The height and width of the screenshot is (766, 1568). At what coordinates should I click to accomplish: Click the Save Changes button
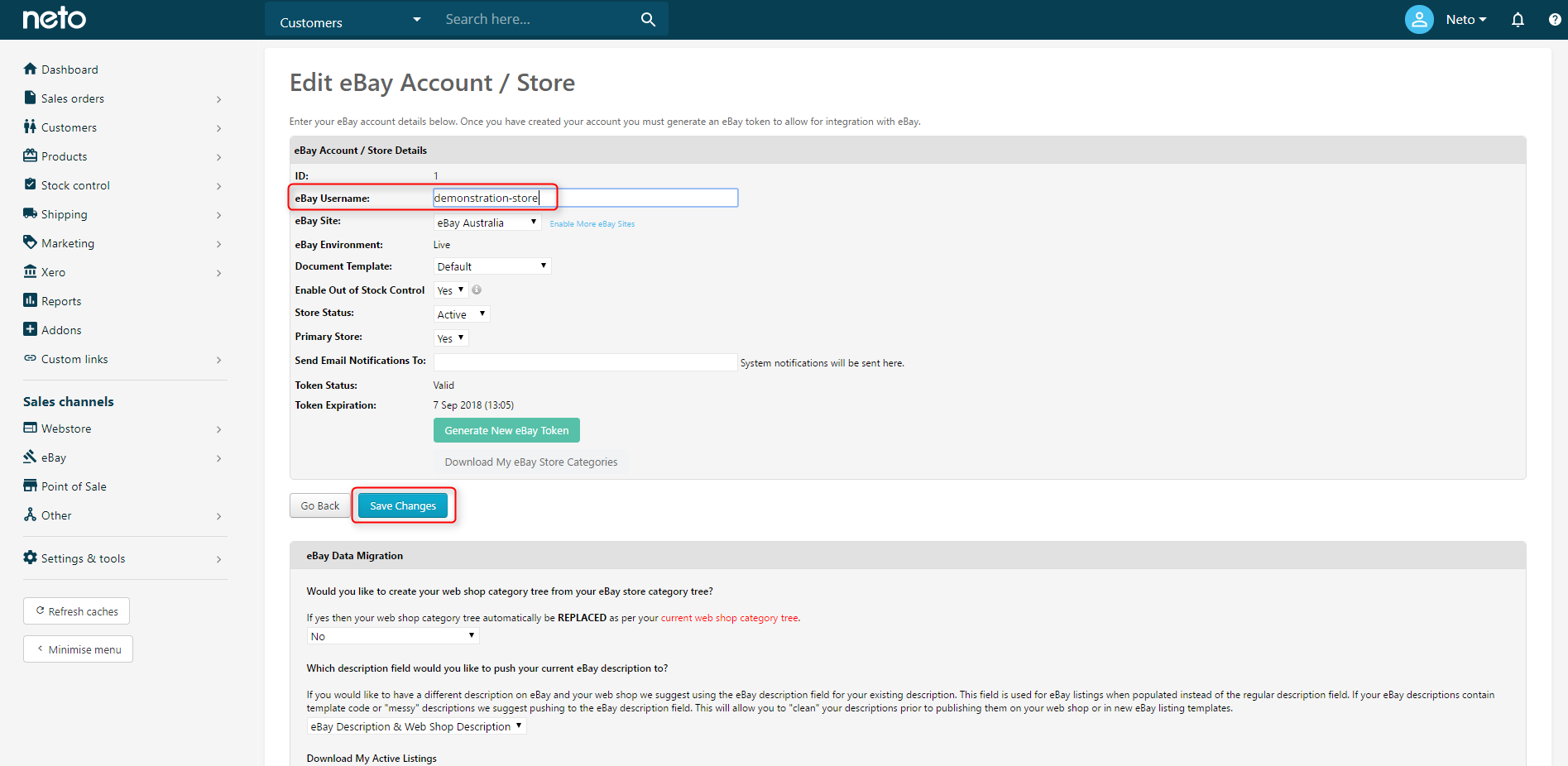pyautogui.click(x=403, y=505)
